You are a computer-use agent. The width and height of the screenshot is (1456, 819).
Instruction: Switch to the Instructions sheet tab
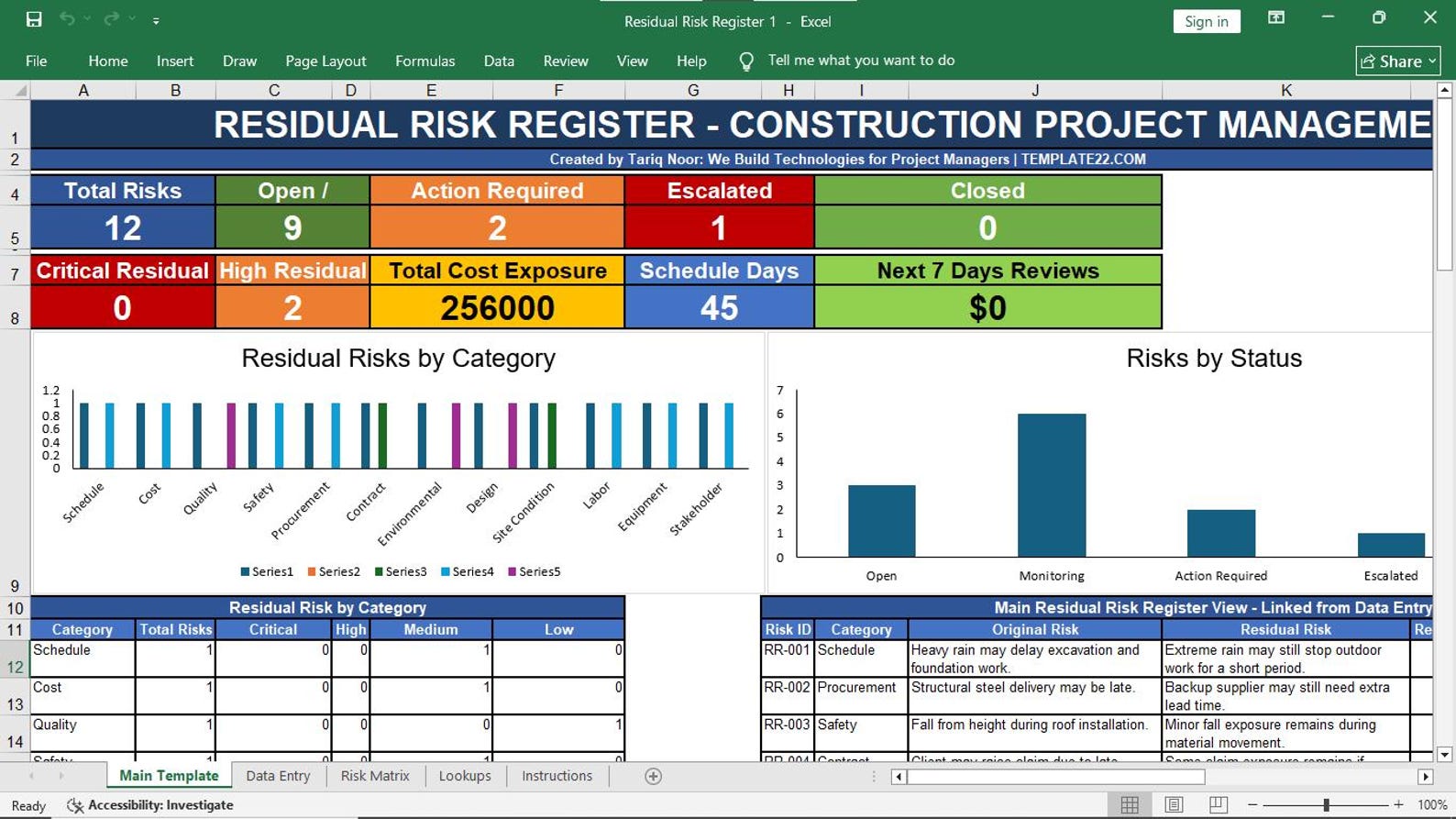pos(557,776)
